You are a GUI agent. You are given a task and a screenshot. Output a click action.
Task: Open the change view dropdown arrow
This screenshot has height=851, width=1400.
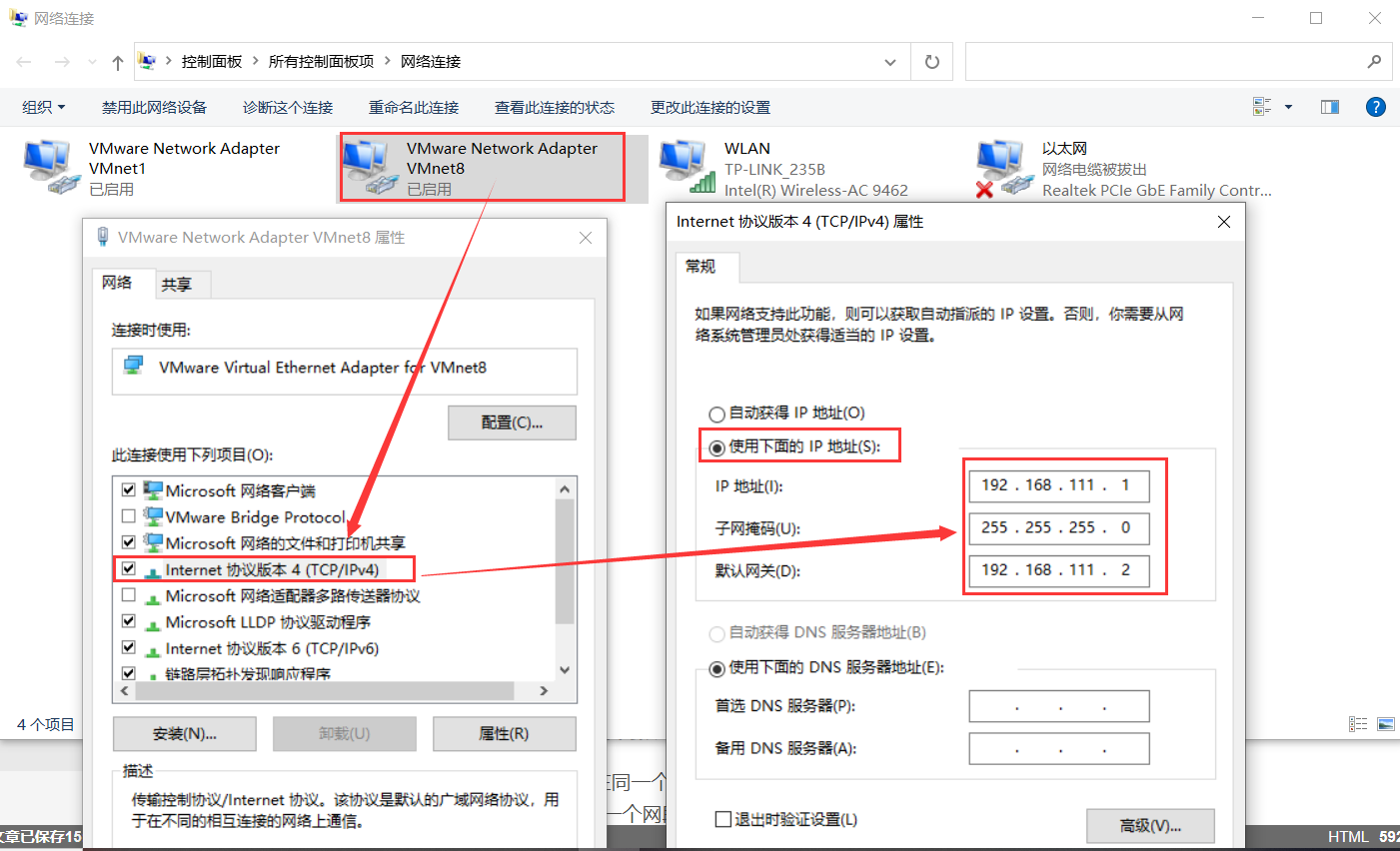coord(1288,106)
